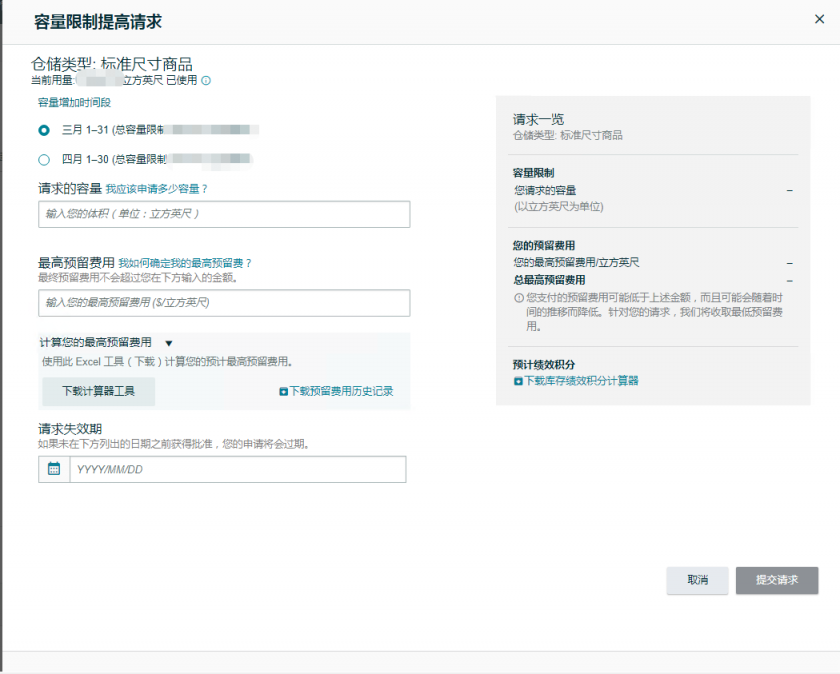Image resolution: width=840 pixels, height=674 pixels.
Task: Open the 我应该申请多少容量？ help link
Action: tap(156, 189)
